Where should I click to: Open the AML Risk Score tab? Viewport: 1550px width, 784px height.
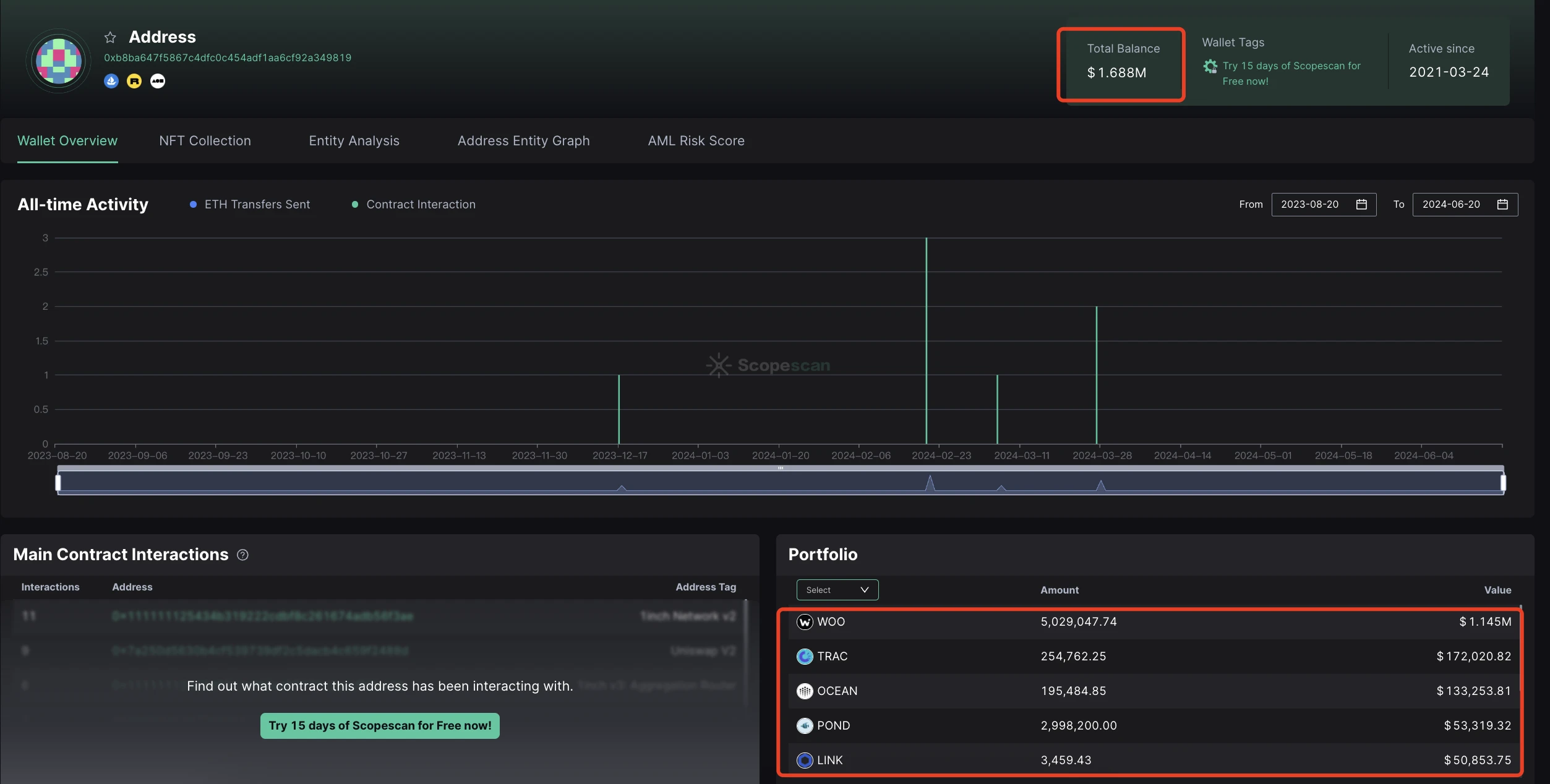(696, 141)
